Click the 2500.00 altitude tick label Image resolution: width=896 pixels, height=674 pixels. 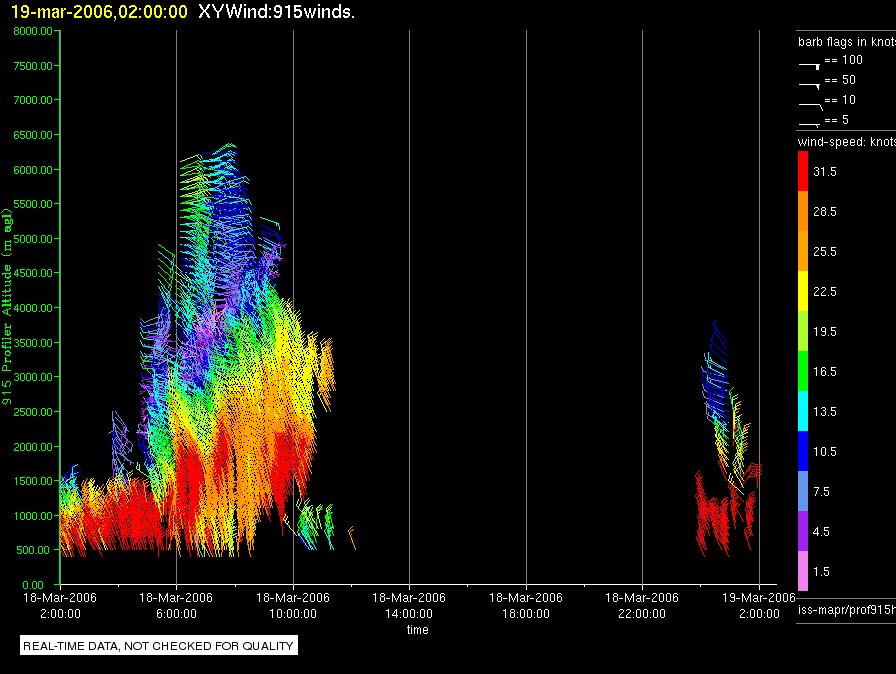pyautogui.click(x=33, y=412)
